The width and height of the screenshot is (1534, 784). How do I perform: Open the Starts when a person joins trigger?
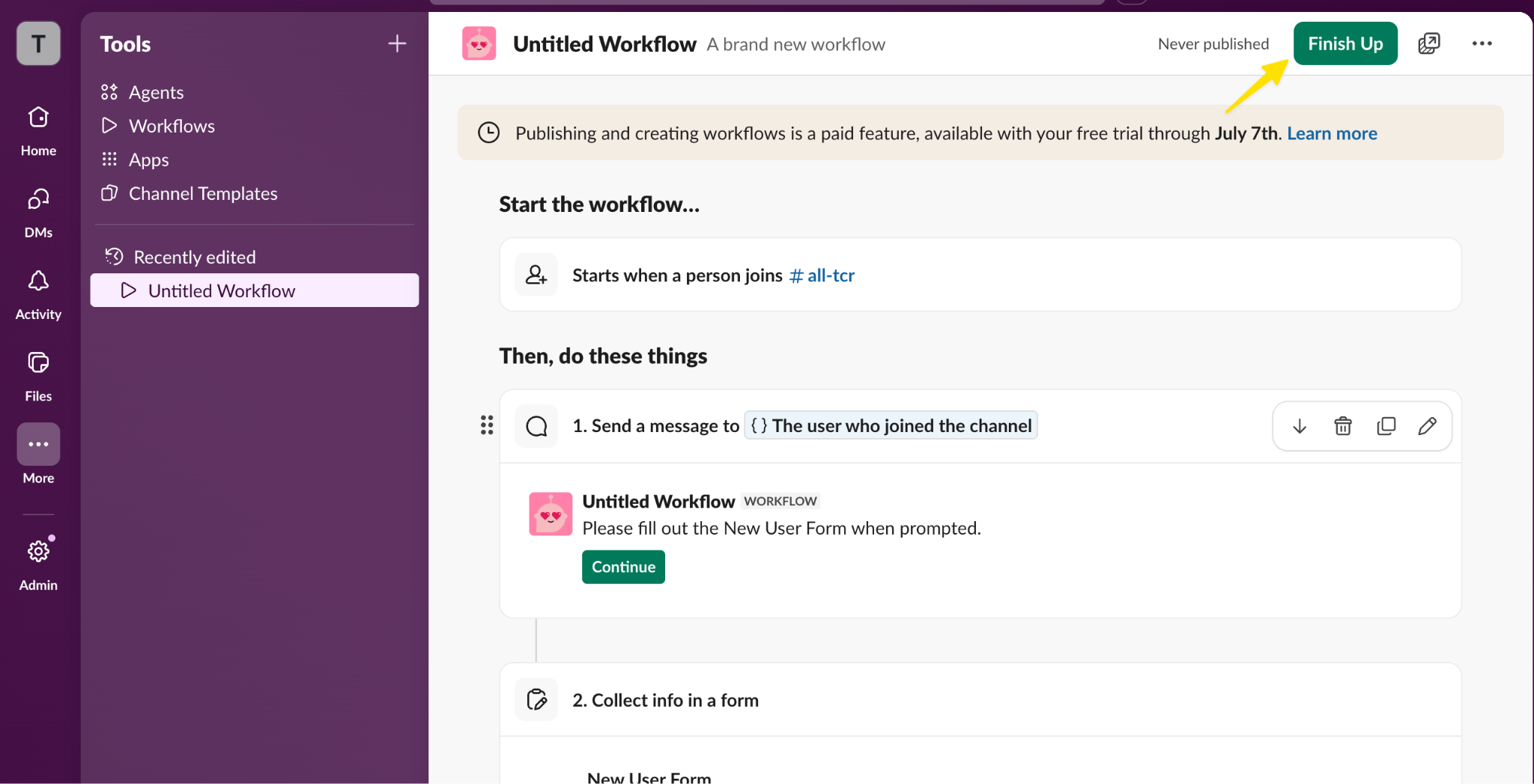(980, 275)
